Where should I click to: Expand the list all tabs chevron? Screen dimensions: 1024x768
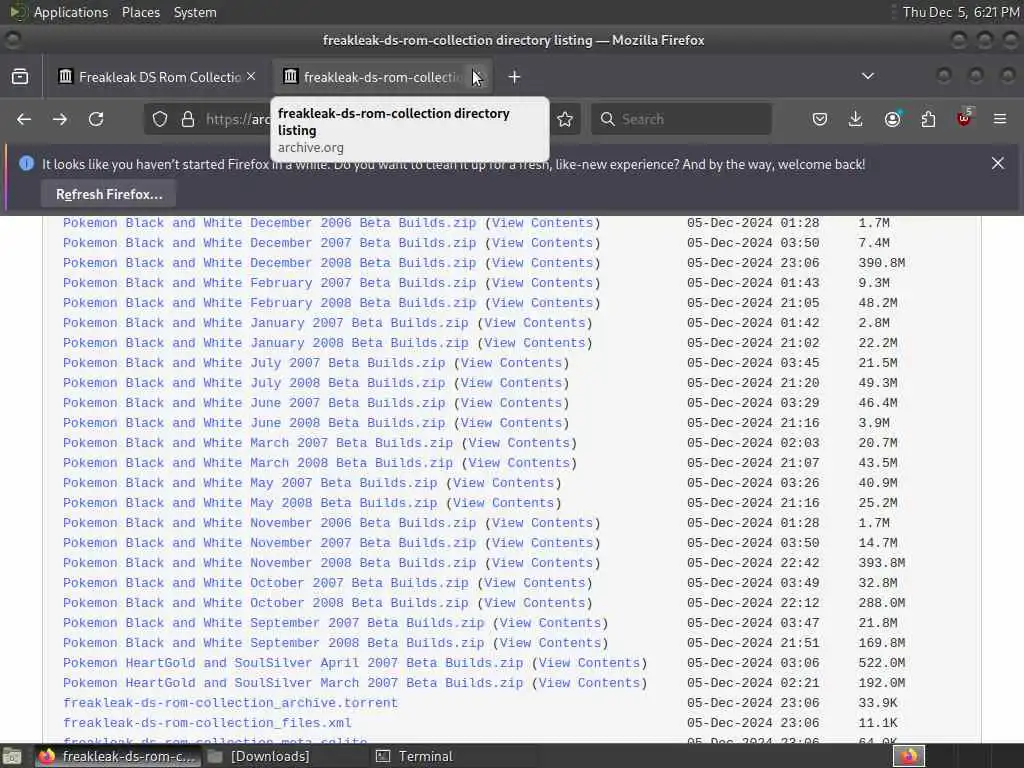[x=868, y=76]
